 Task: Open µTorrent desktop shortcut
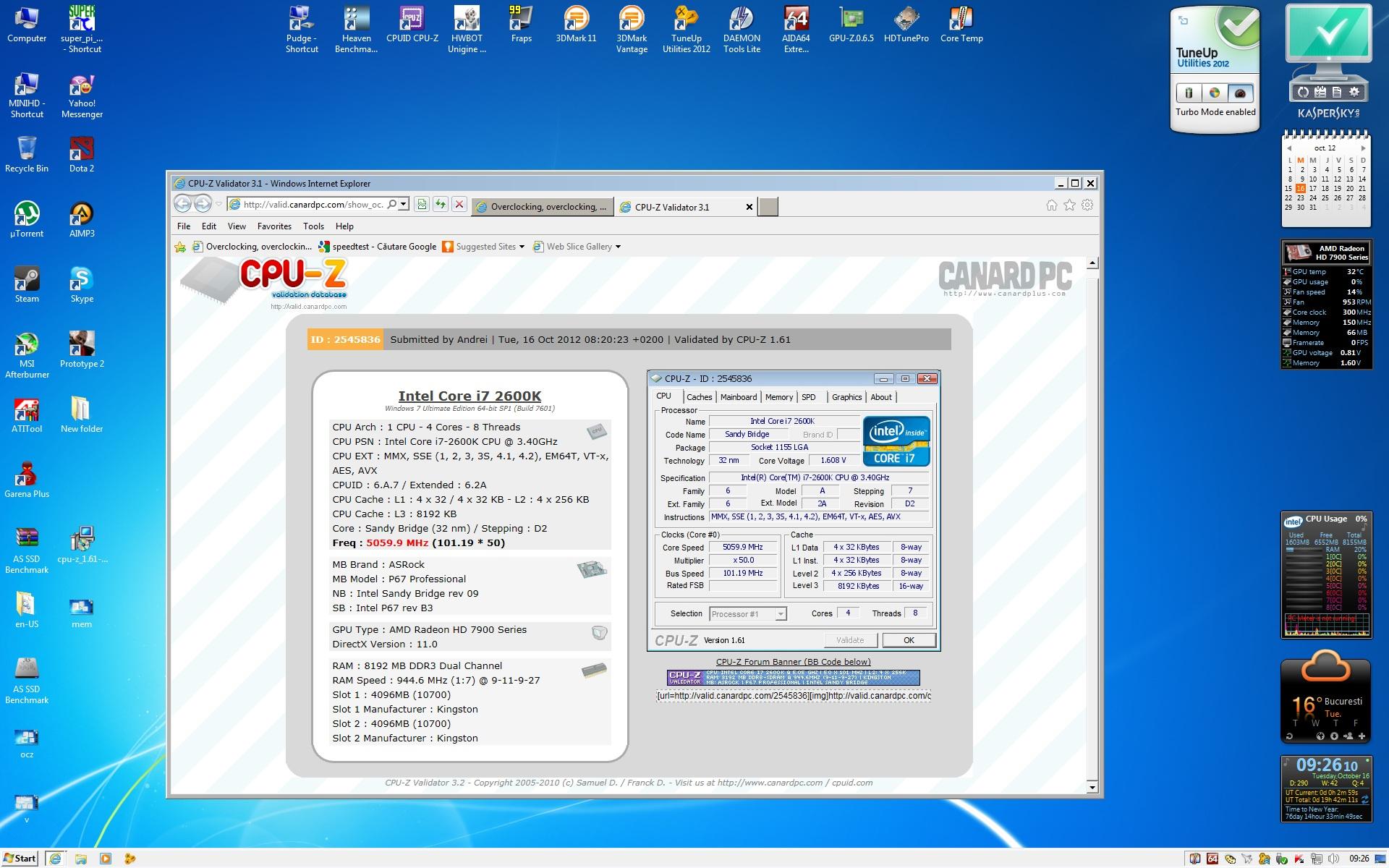[x=27, y=220]
